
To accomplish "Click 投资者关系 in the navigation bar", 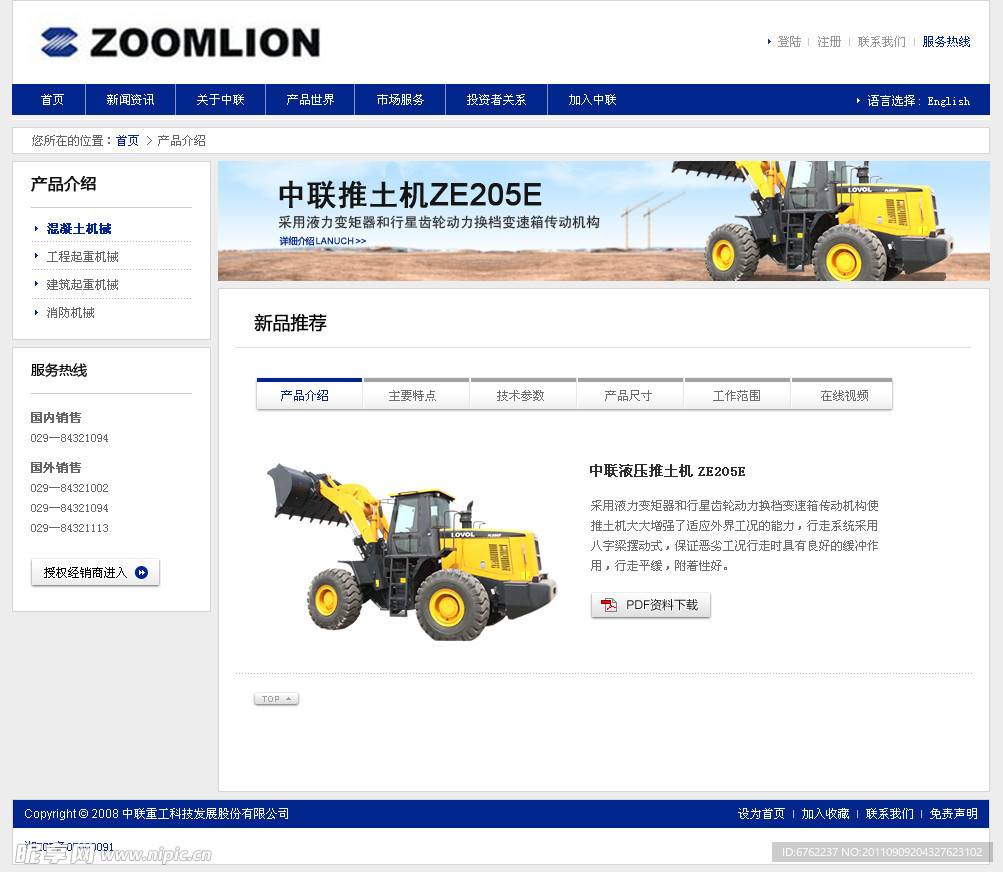I will click(496, 100).
